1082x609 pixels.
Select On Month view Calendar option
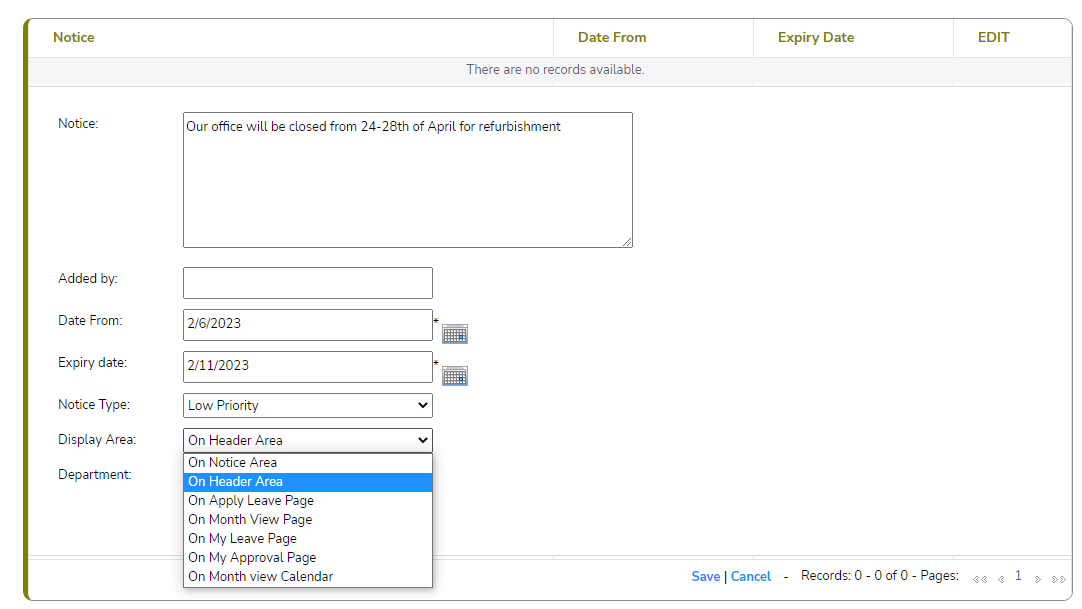click(308, 576)
